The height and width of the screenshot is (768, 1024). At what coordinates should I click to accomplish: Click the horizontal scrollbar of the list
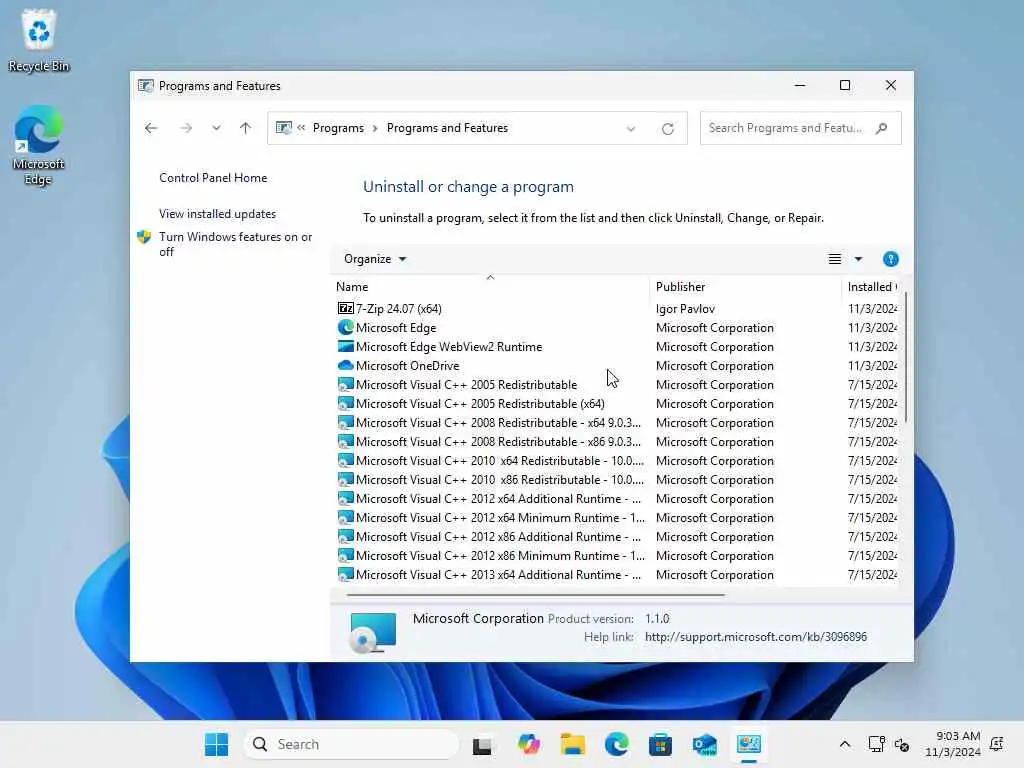(x=536, y=595)
